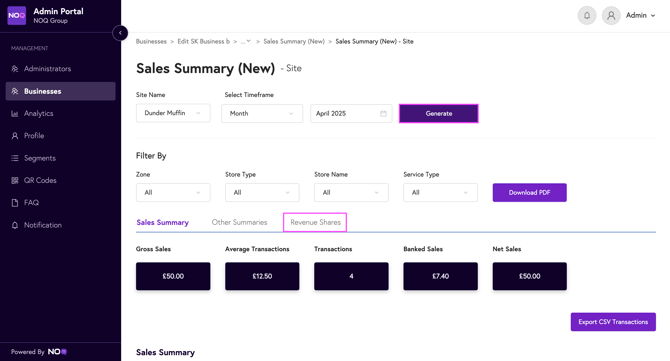This screenshot has height=361, width=670.
Task: Switch to the Other Summaries tab
Action: 239,222
